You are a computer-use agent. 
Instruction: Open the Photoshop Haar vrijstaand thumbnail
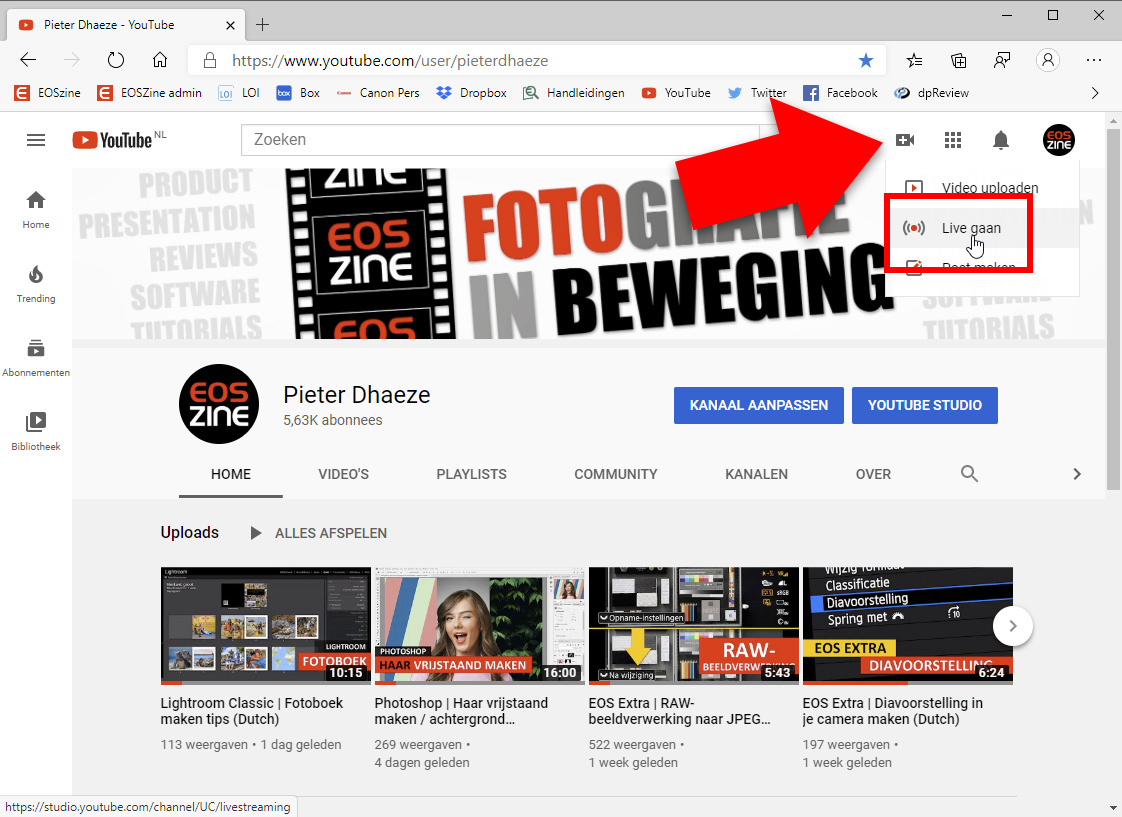pos(479,625)
